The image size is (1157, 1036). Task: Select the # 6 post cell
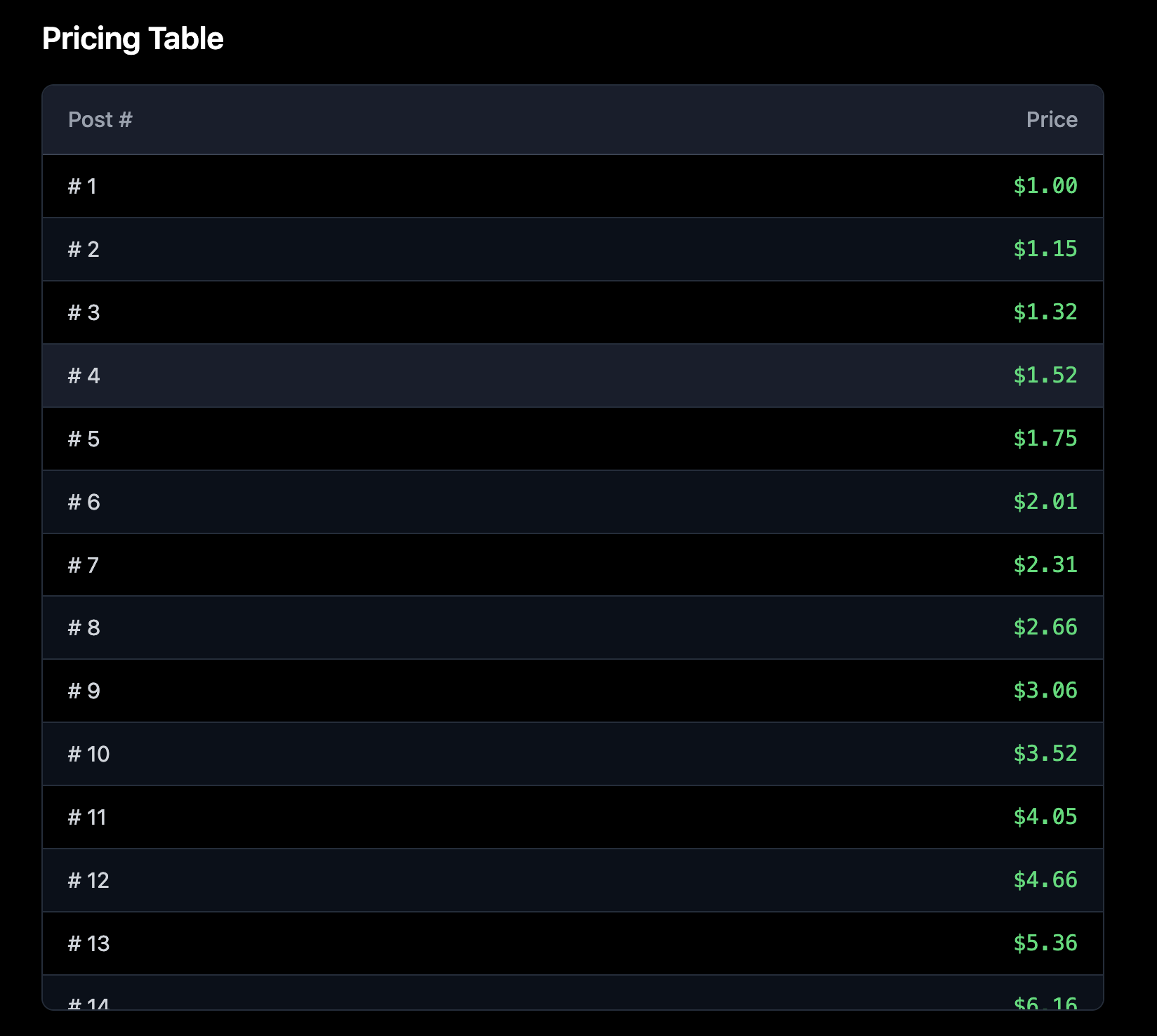(x=84, y=502)
